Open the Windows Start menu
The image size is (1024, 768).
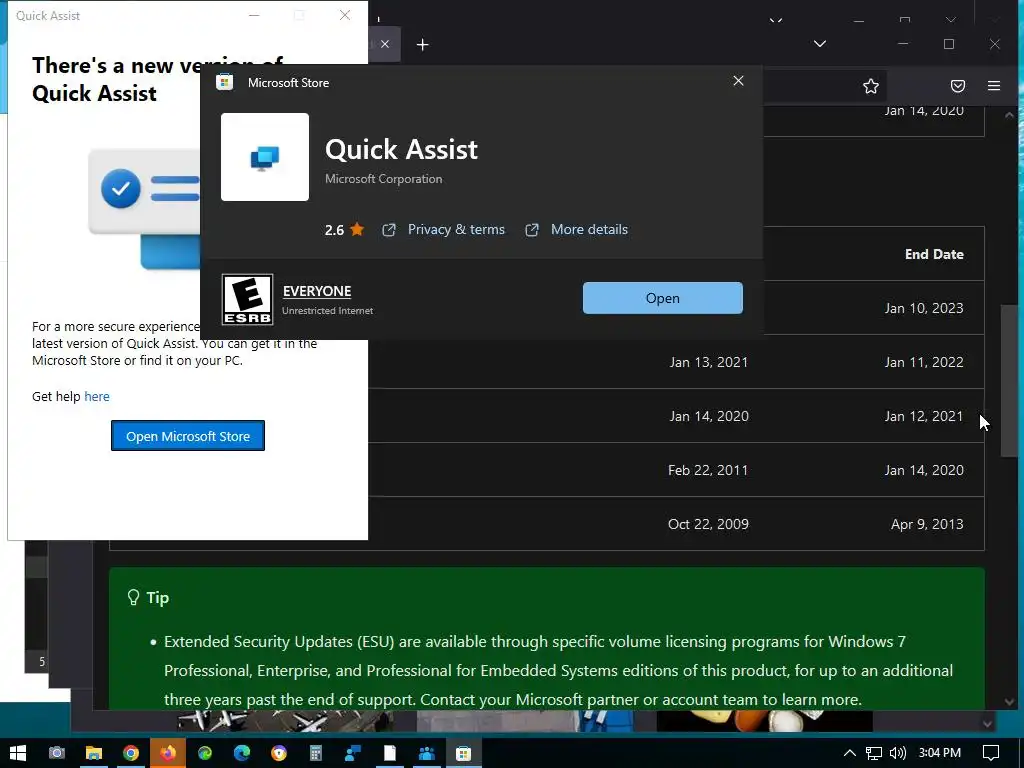coord(18,753)
